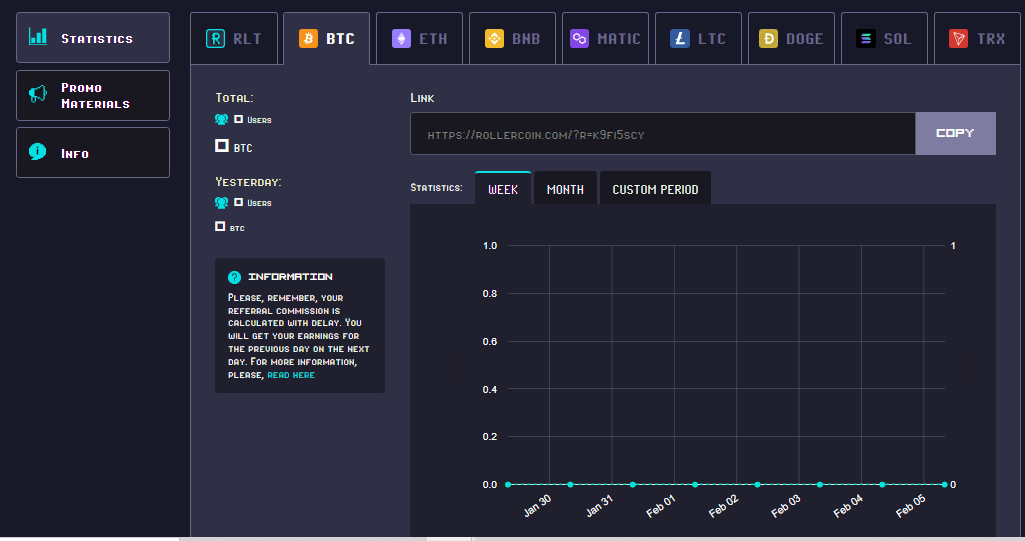Switch to the DOGE currency tab

(791, 39)
